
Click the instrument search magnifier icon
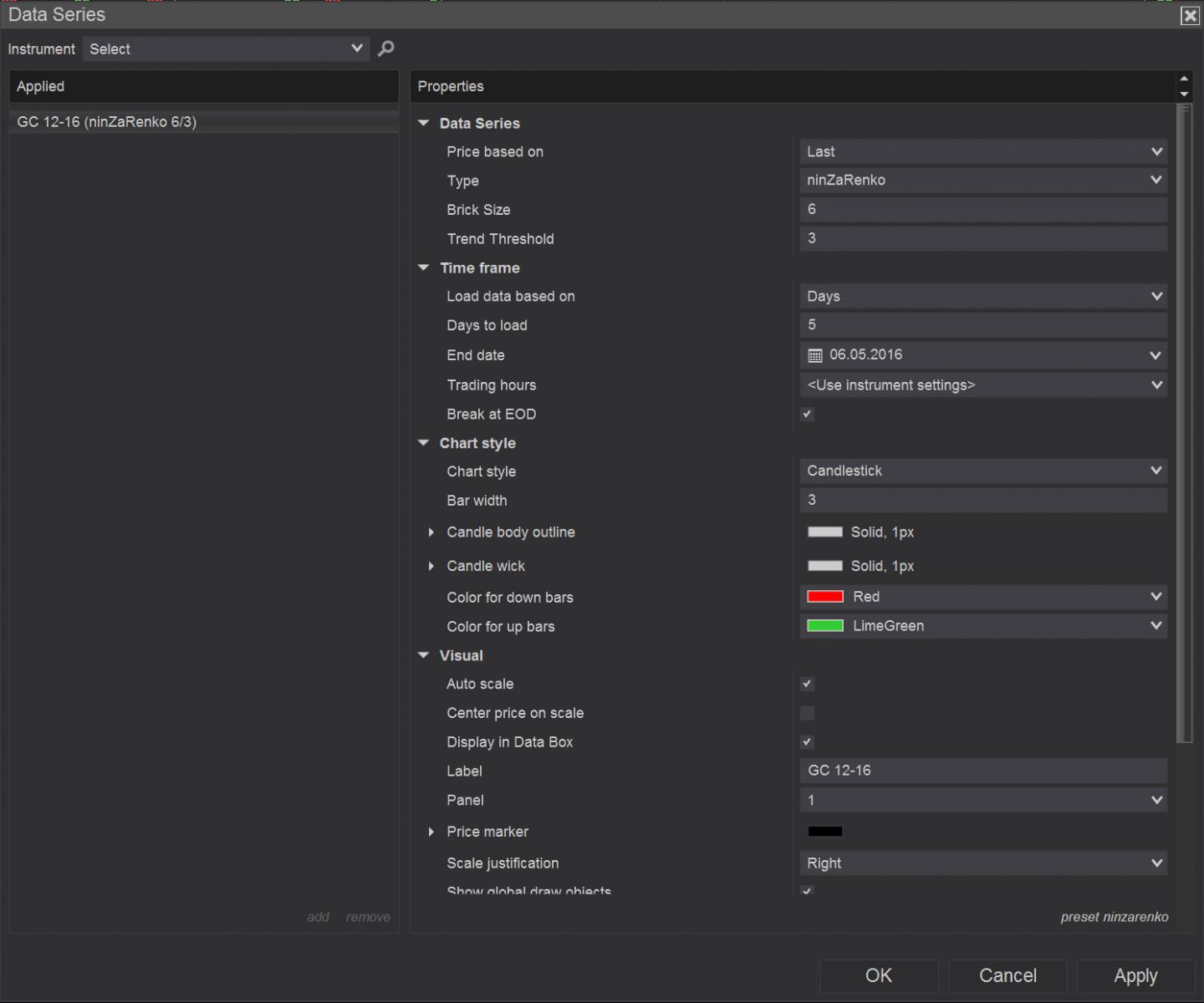(x=385, y=48)
